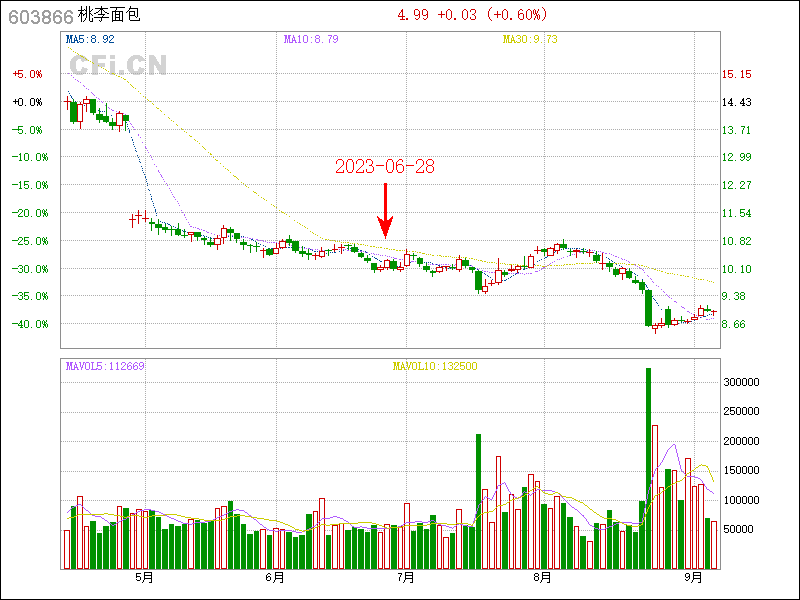This screenshot has width=800, height=600.
Task: Click the stock code 603866
Action: 41,17
